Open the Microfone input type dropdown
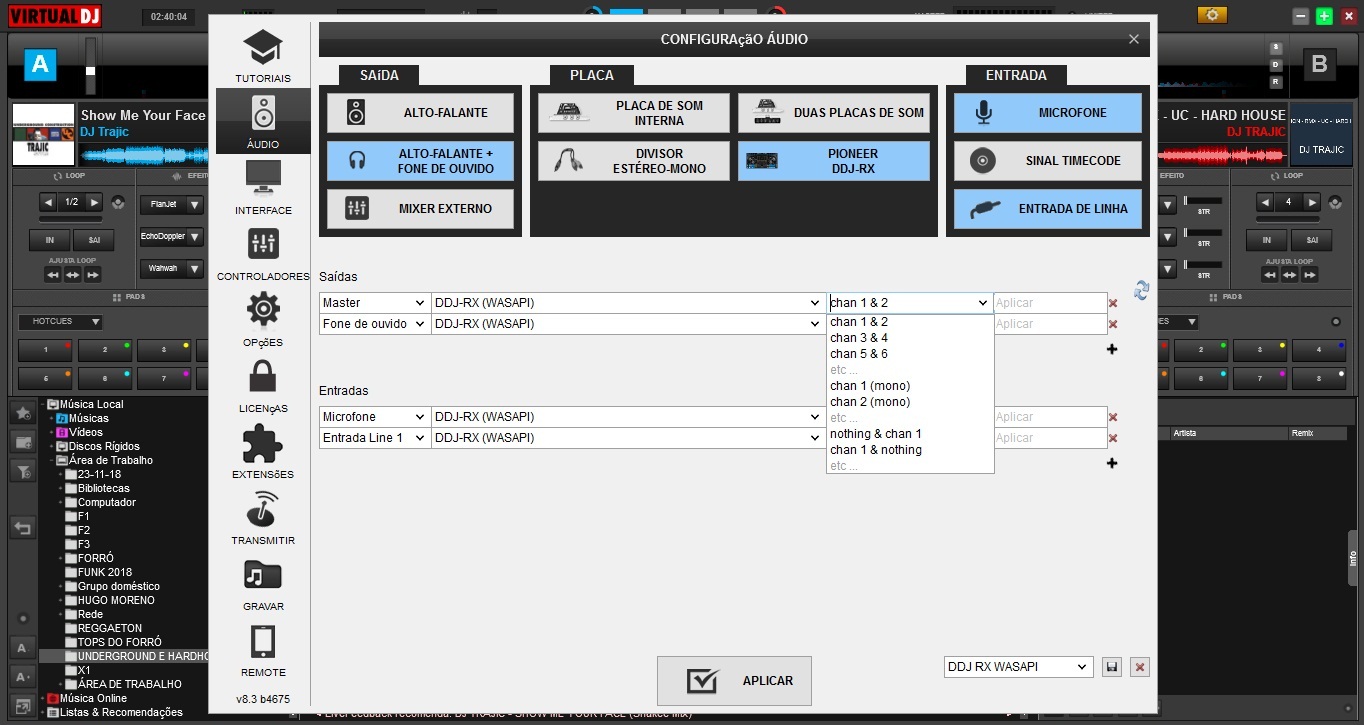 375,417
